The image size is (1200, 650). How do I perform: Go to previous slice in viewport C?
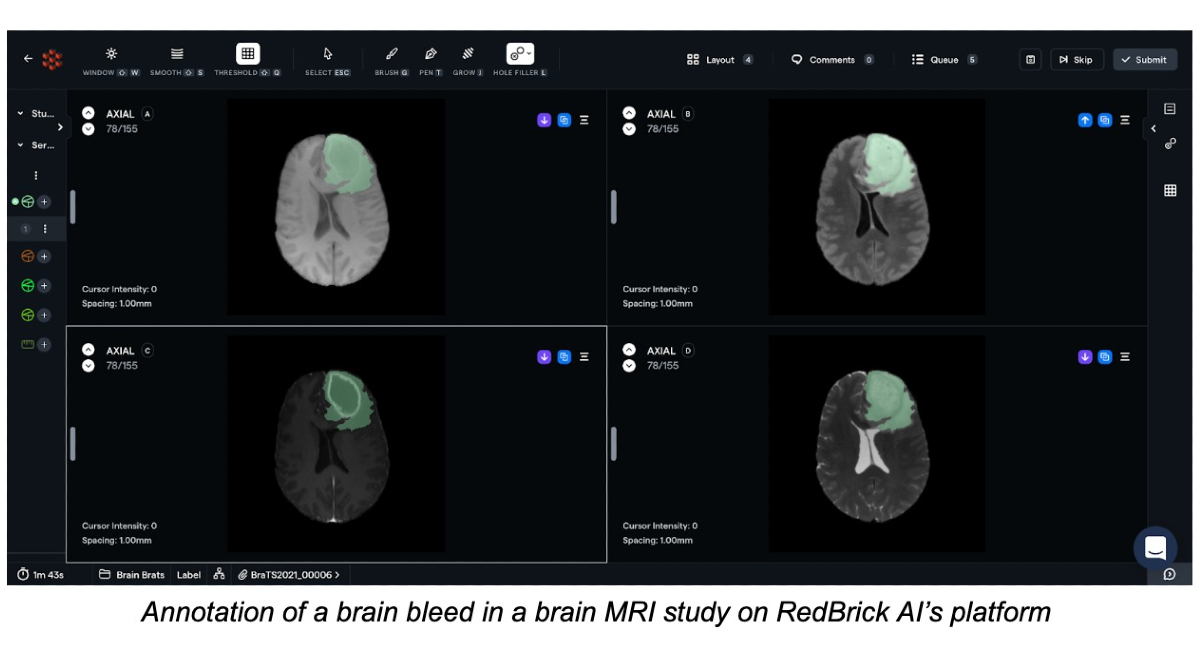88,350
